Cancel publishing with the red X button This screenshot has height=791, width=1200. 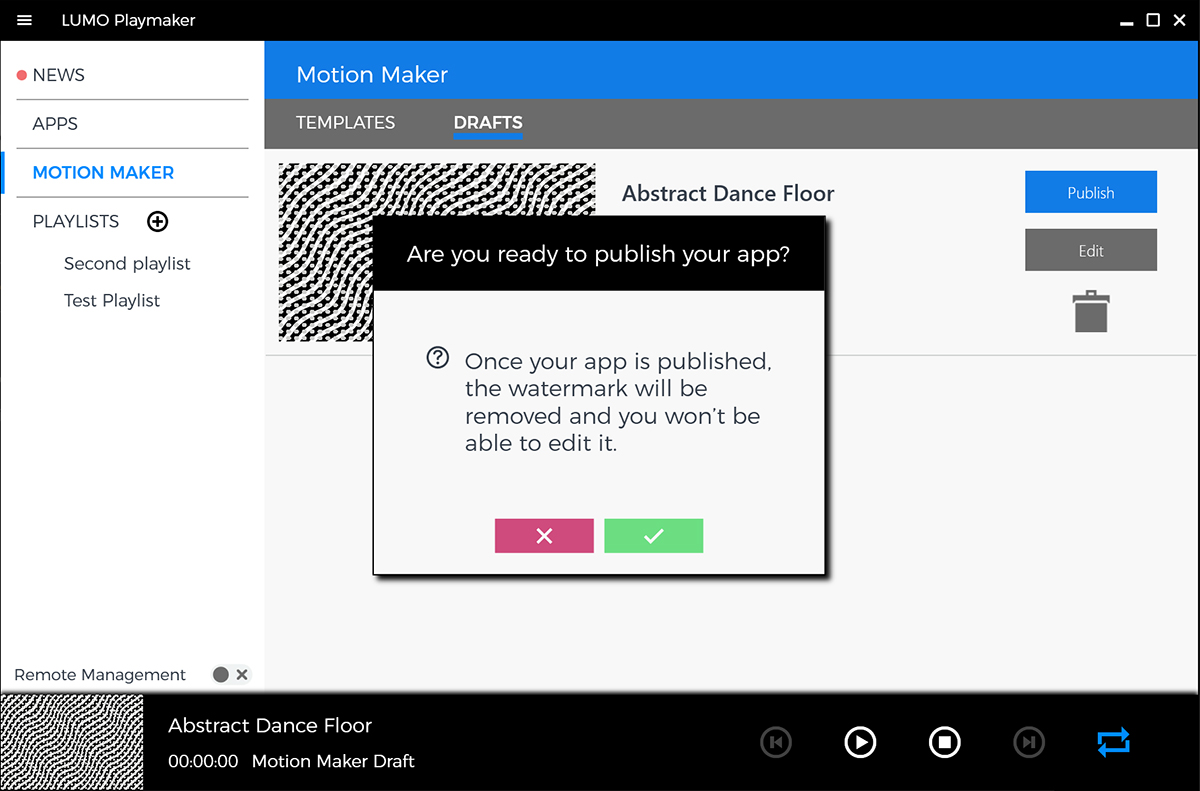point(544,536)
